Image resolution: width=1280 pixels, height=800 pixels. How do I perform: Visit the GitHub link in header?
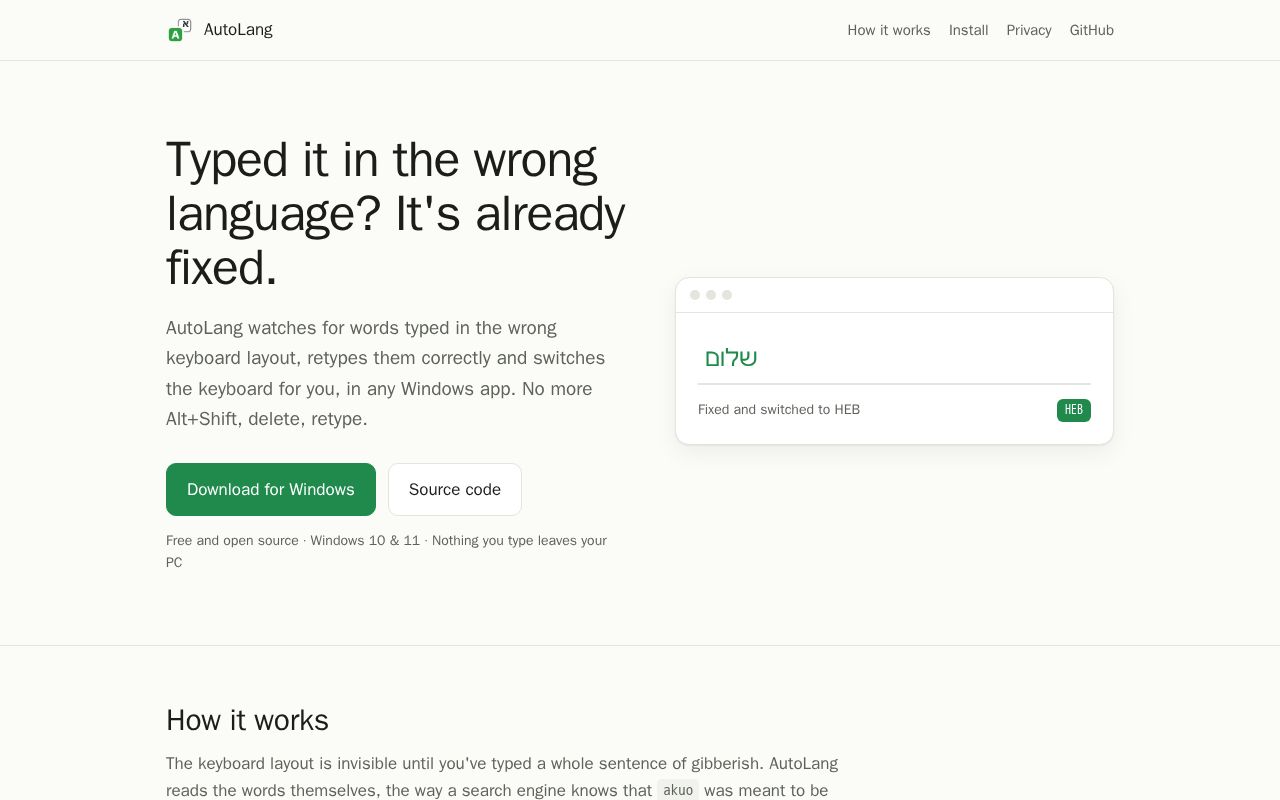(x=1092, y=30)
